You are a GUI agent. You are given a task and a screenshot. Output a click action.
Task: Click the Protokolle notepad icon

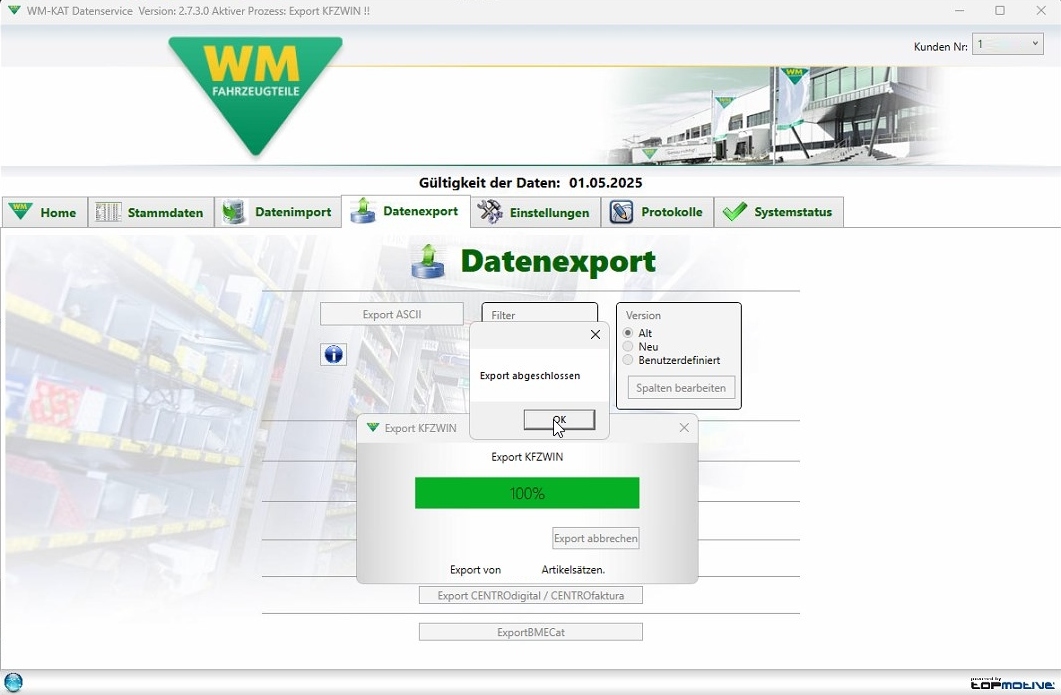(621, 212)
